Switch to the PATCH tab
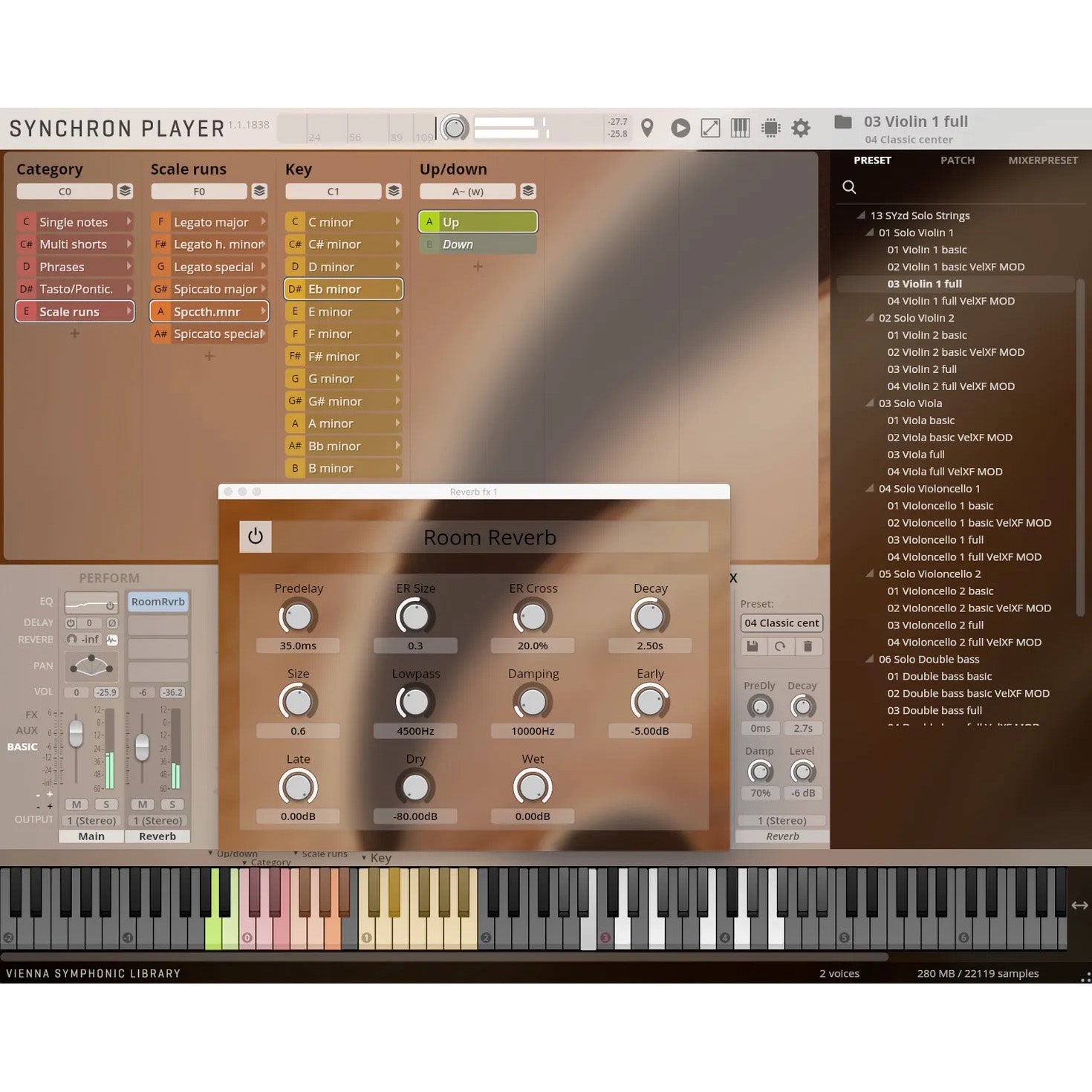Viewport: 1092px width, 1092px height. tap(957, 160)
